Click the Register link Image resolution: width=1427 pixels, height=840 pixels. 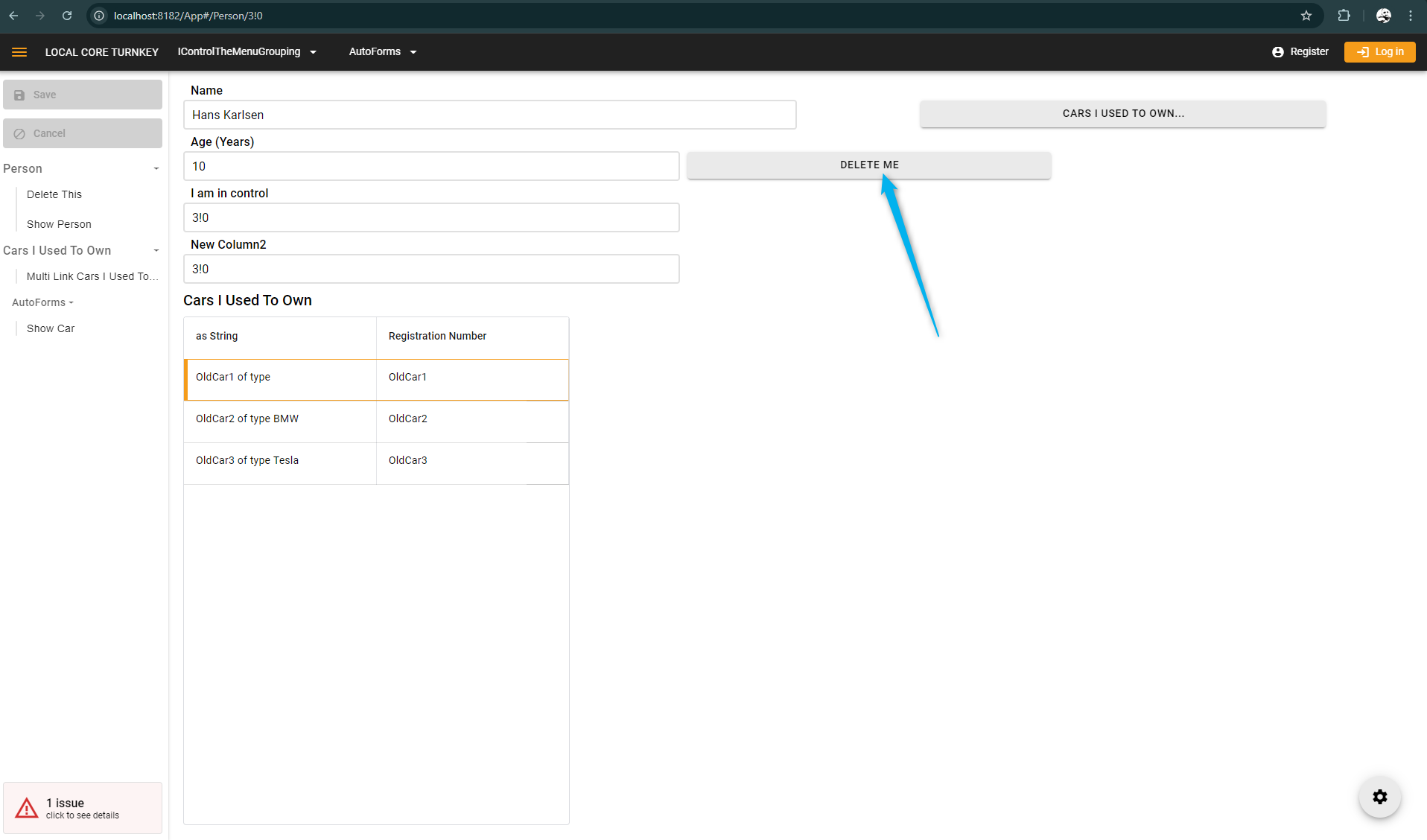pos(1300,52)
